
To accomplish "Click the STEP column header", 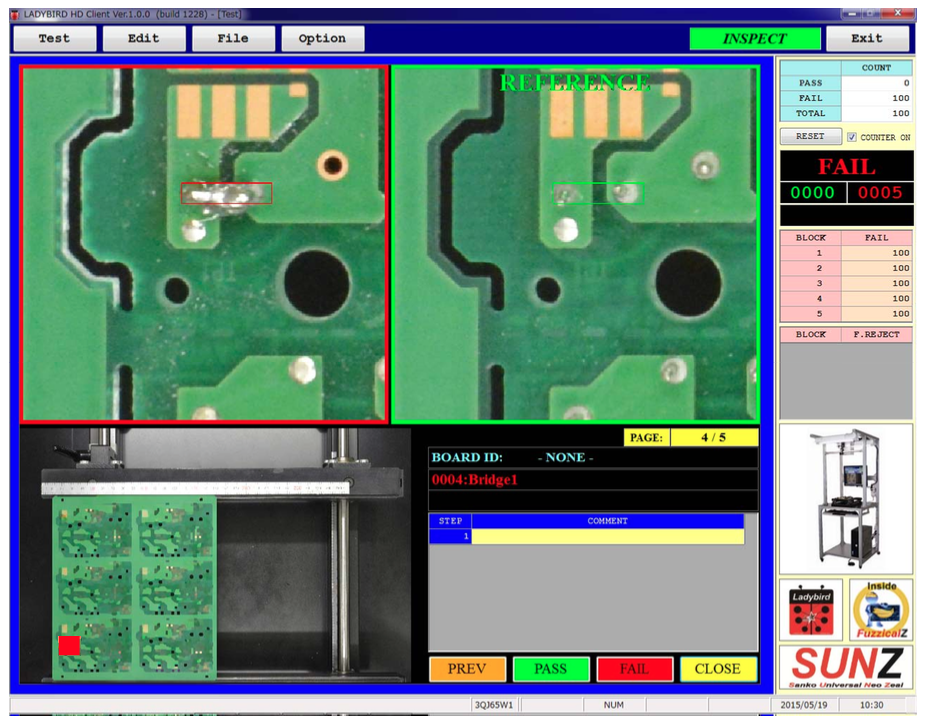I will 450,521.
